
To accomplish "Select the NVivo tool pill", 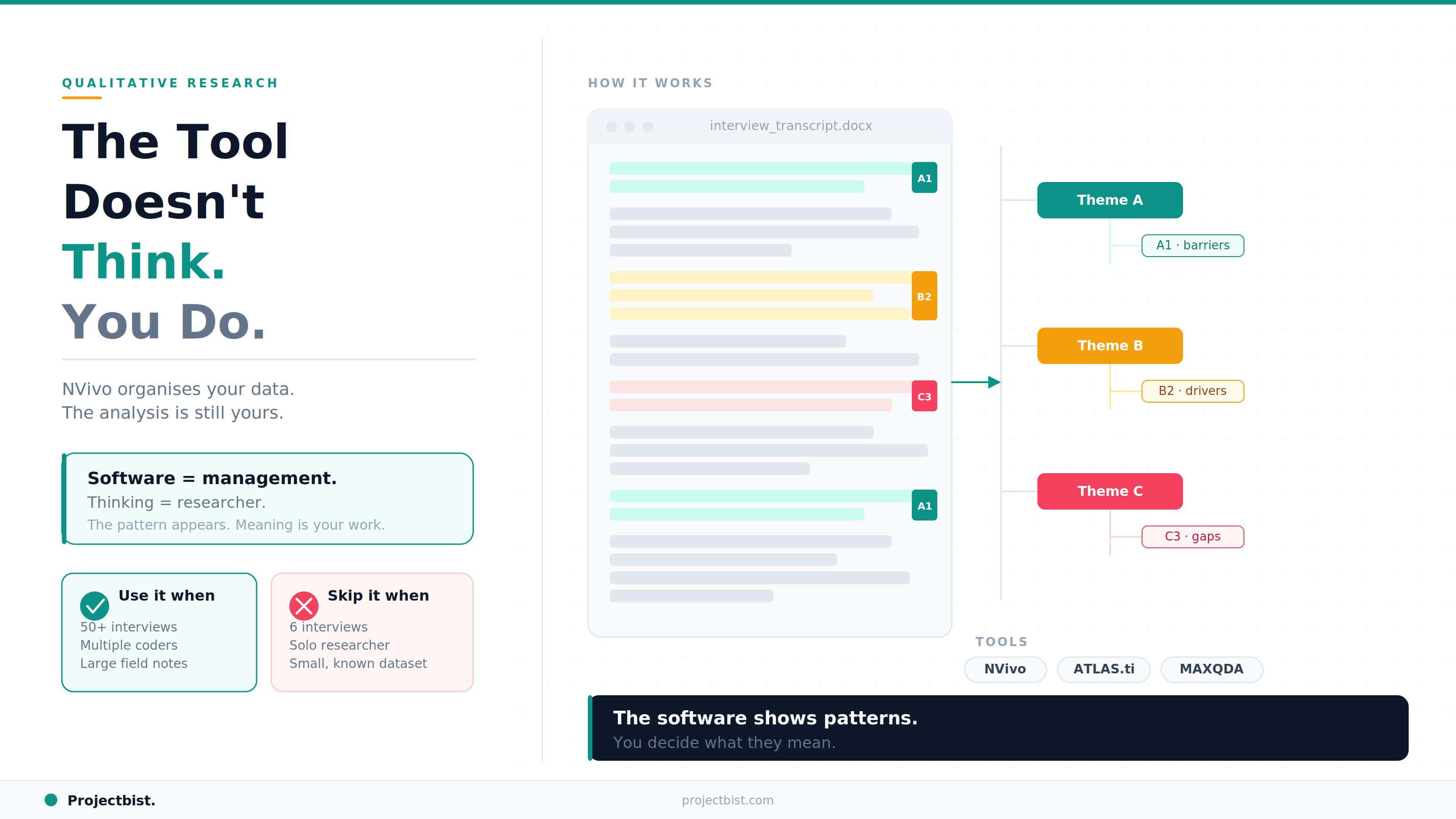I will tap(1005, 669).
